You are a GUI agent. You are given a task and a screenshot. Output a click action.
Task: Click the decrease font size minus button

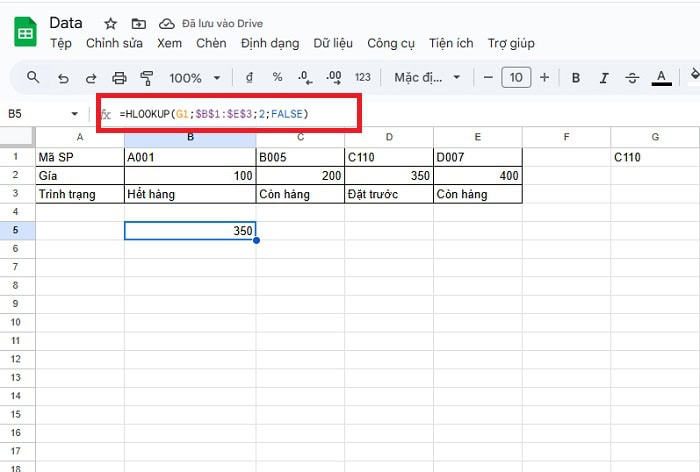(x=487, y=78)
